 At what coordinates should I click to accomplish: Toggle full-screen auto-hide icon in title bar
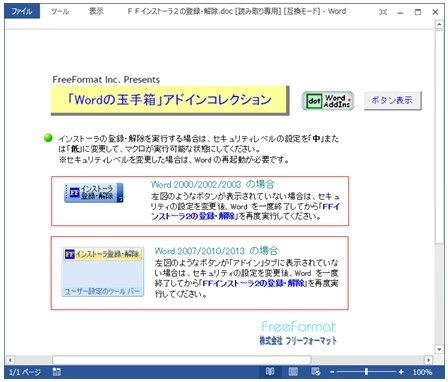(383, 12)
